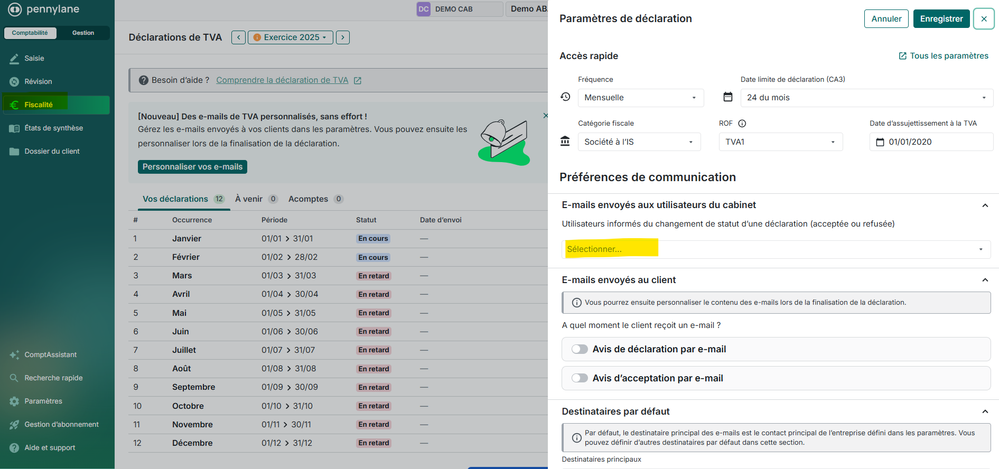Click the Recherche rapide search icon
Viewport: 999px width, 469px height.
click(14, 378)
